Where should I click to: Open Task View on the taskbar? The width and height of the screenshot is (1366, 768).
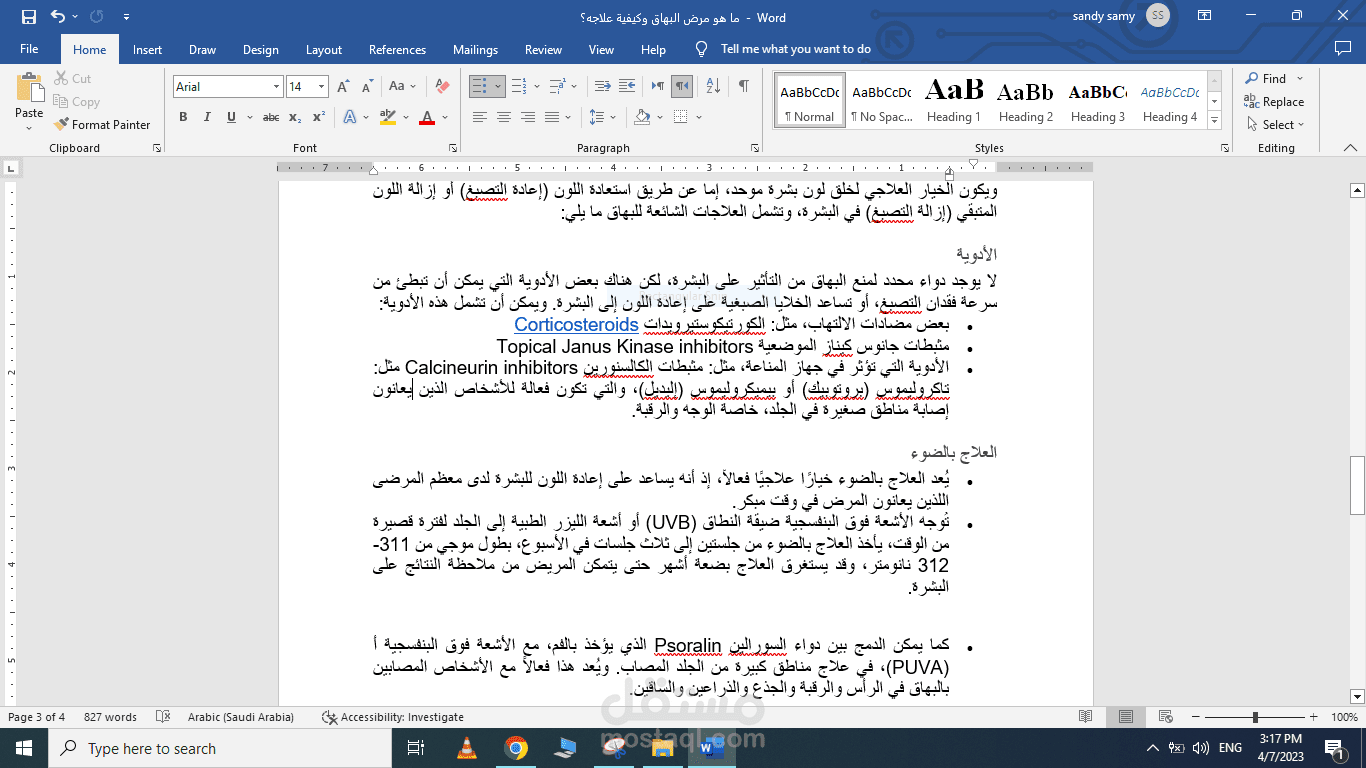(416, 748)
